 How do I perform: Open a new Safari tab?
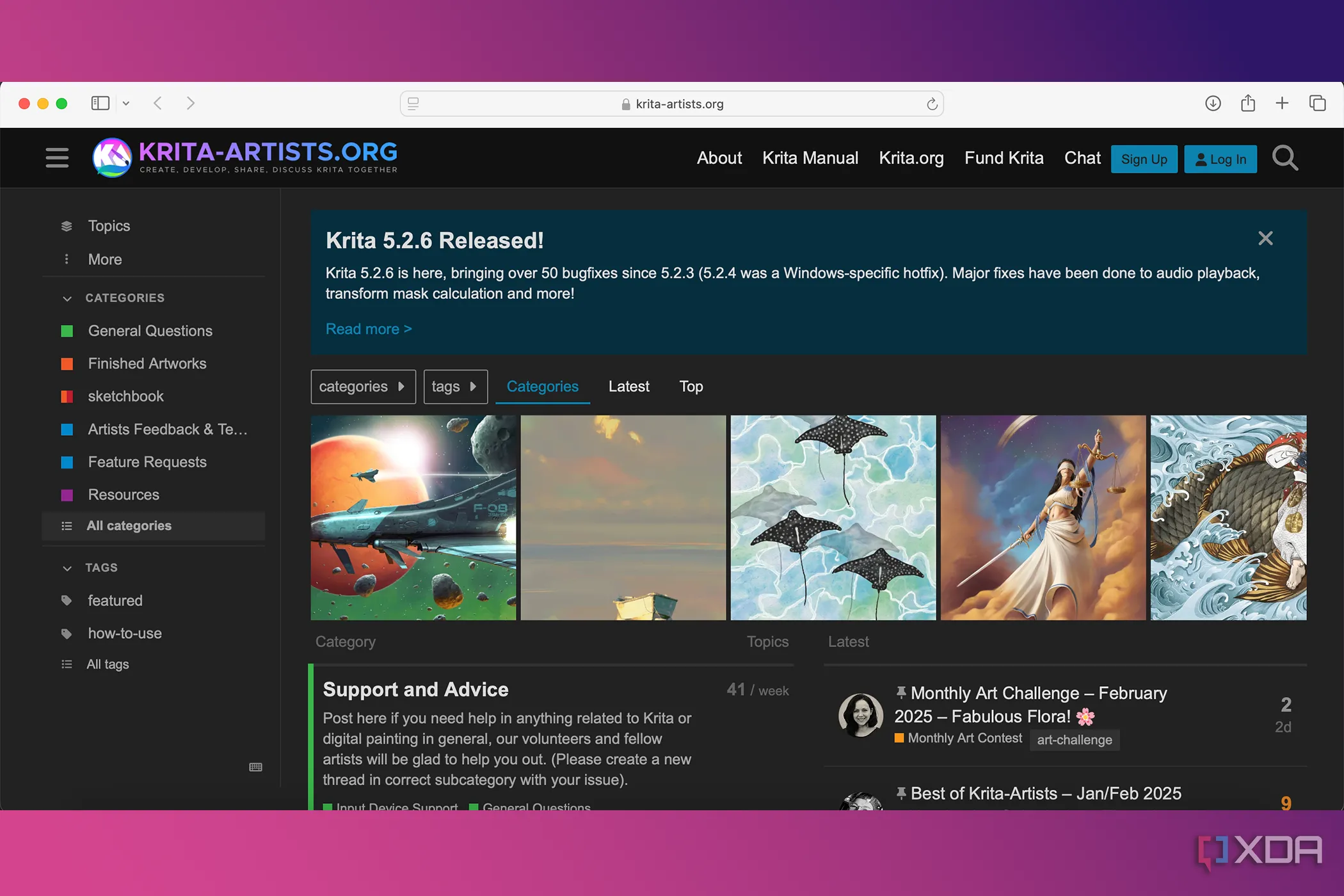[1282, 103]
